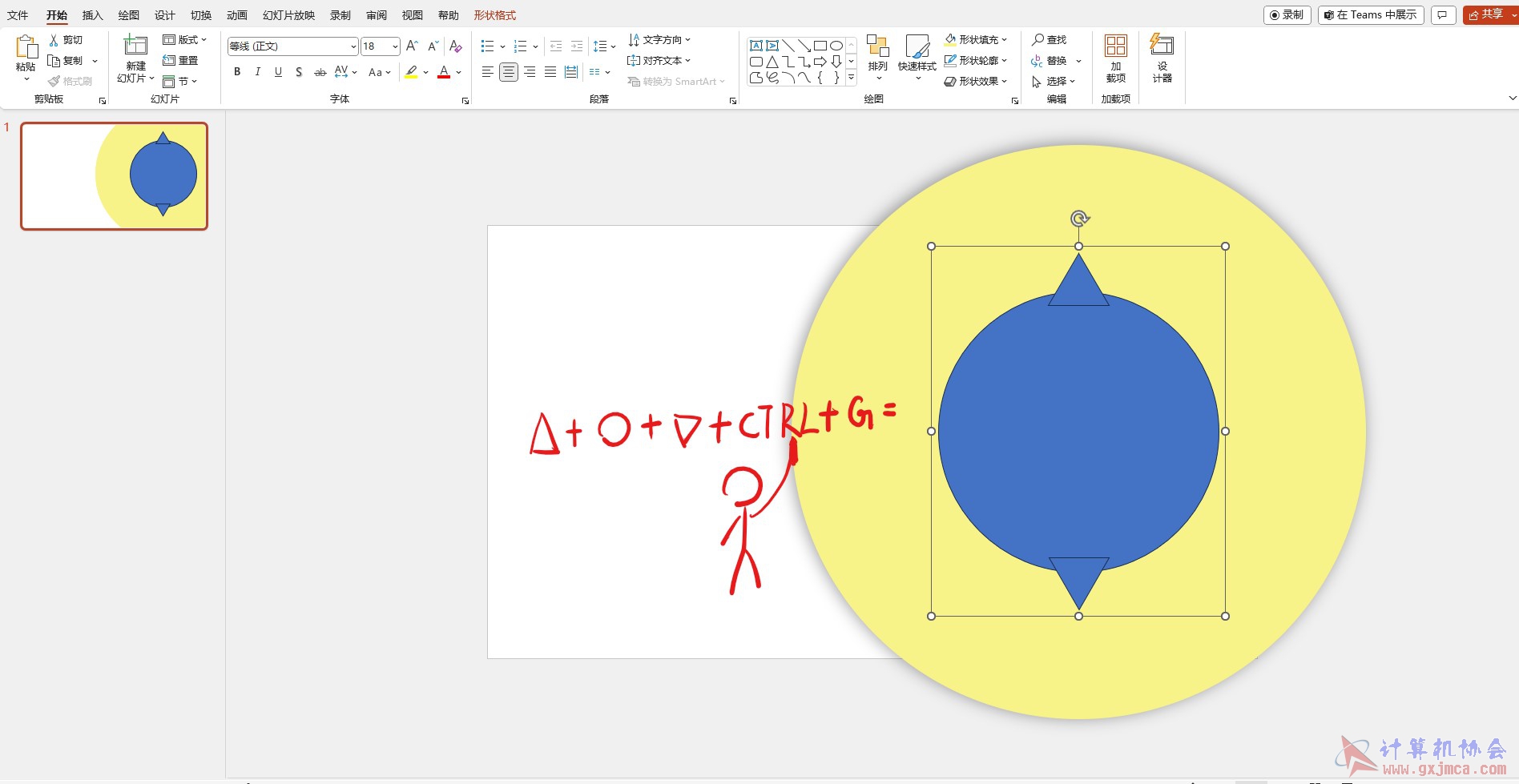
Task: Click the Cut (剪切) scissors button
Action: click(x=65, y=40)
